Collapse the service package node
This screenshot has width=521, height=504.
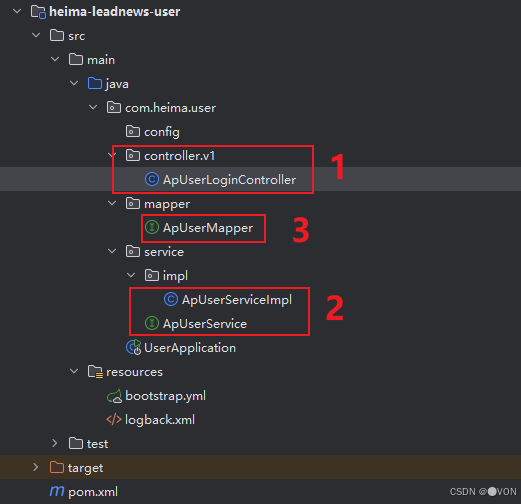click(x=112, y=252)
